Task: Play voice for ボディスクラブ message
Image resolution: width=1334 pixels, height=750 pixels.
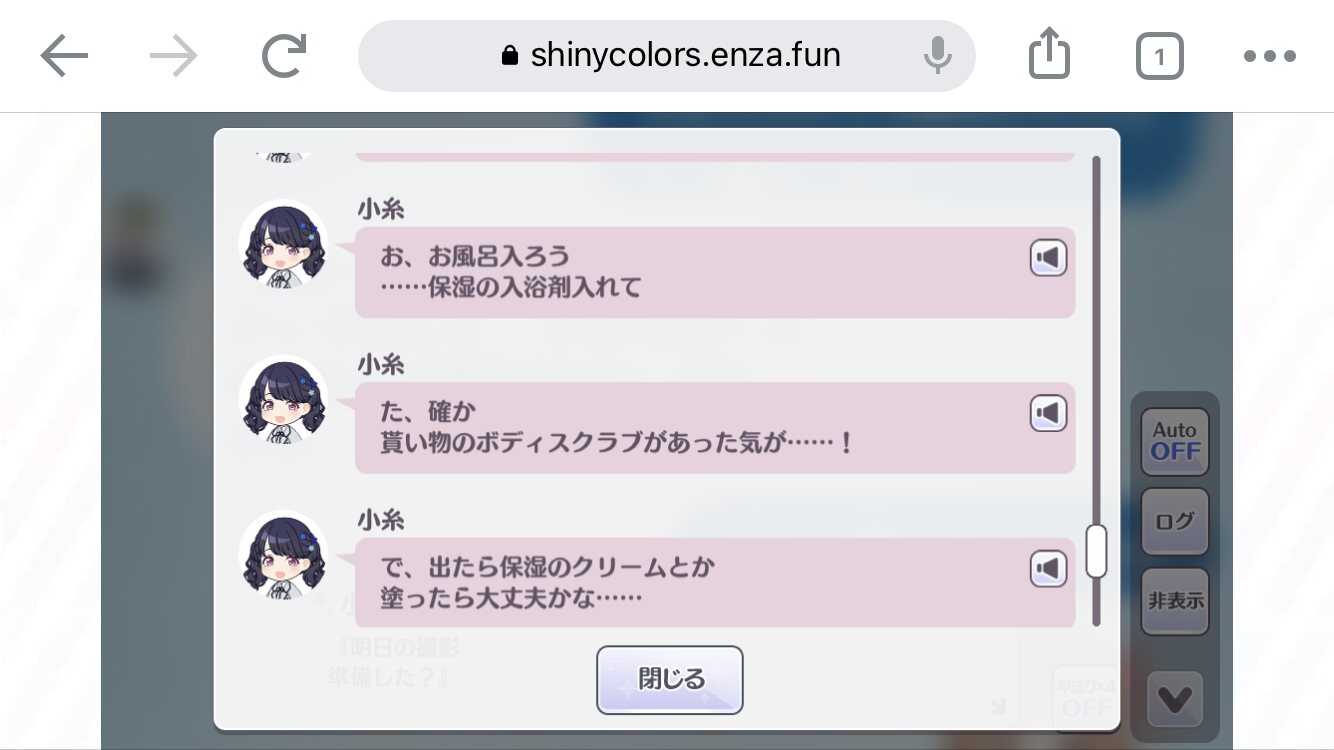Action: [1048, 413]
